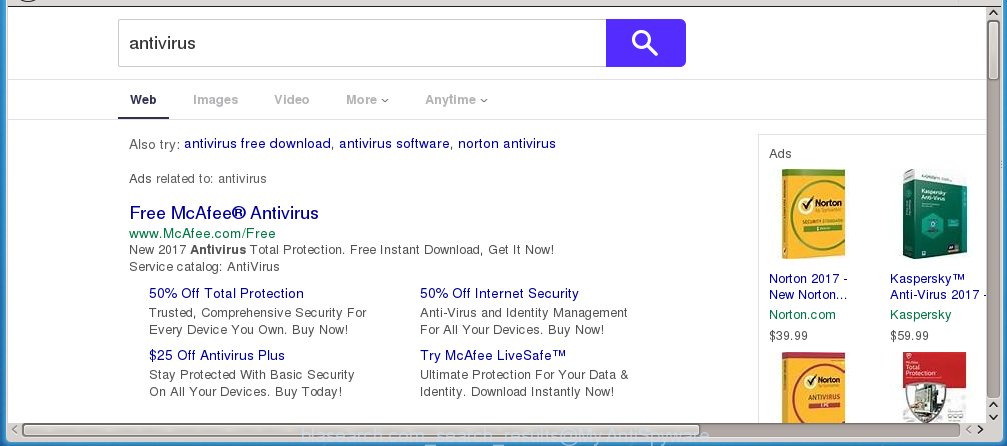This screenshot has width=1007, height=446.
Task: Open the antivirus software suggestion link
Action: (394, 143)
